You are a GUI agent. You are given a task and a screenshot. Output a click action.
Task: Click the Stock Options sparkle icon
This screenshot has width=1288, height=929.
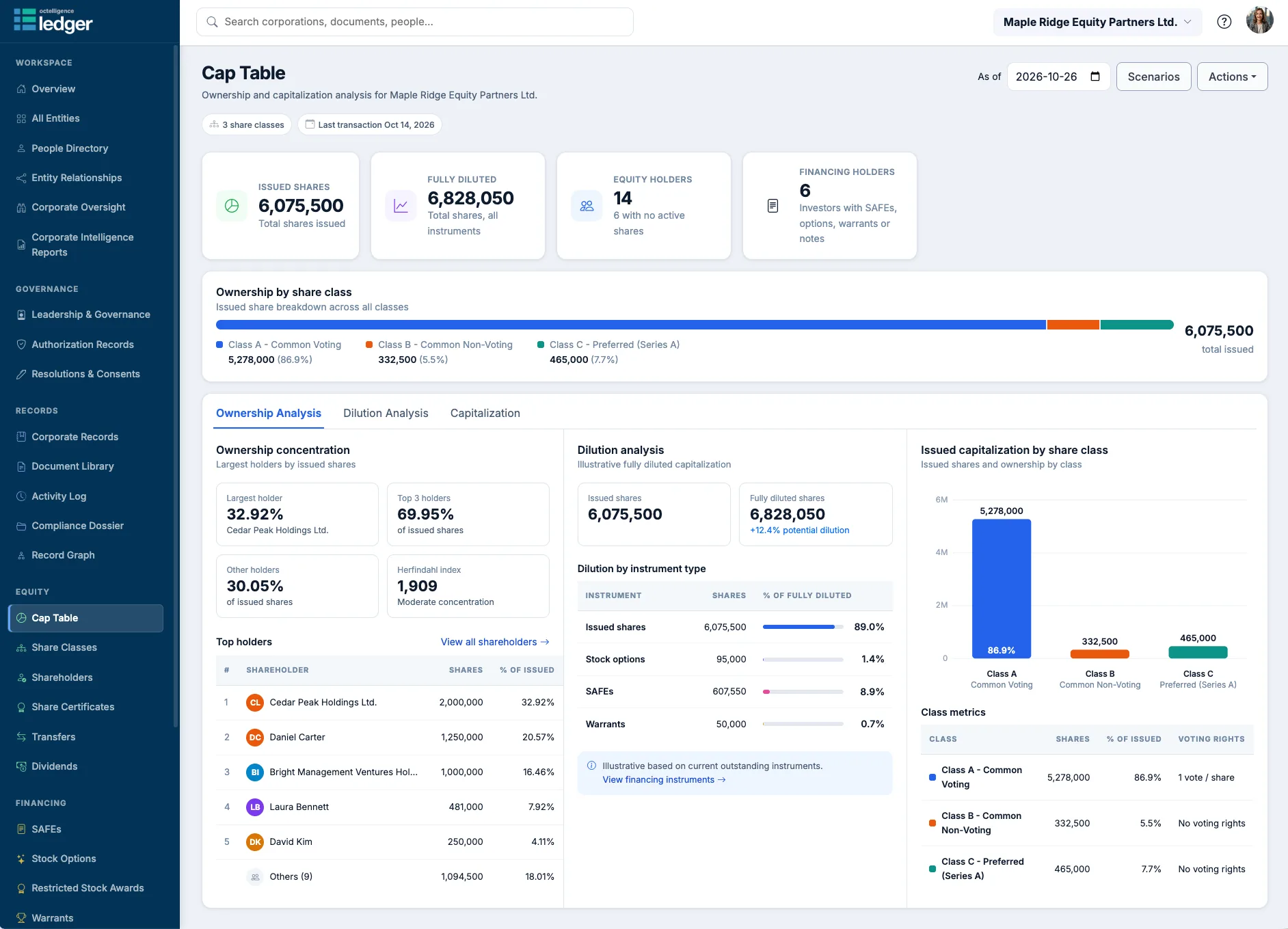(x=21, y=859)
